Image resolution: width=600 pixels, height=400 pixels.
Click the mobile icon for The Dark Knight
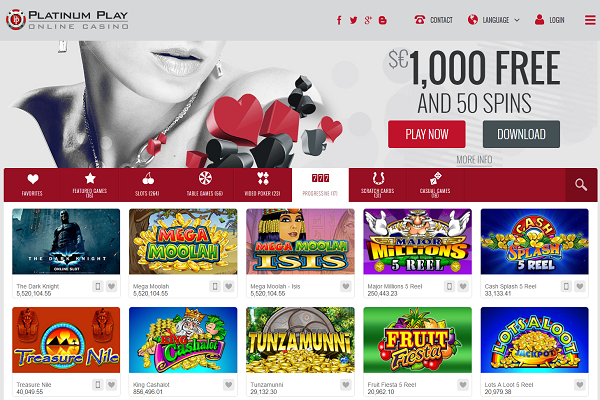pos(98,286)
